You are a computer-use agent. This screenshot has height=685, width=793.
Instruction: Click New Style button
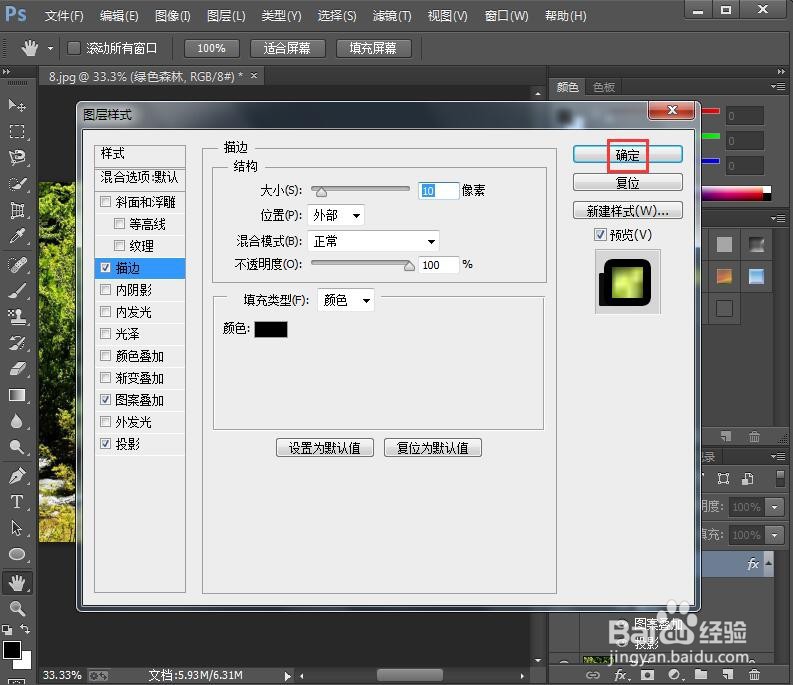(x=628, y=210)
